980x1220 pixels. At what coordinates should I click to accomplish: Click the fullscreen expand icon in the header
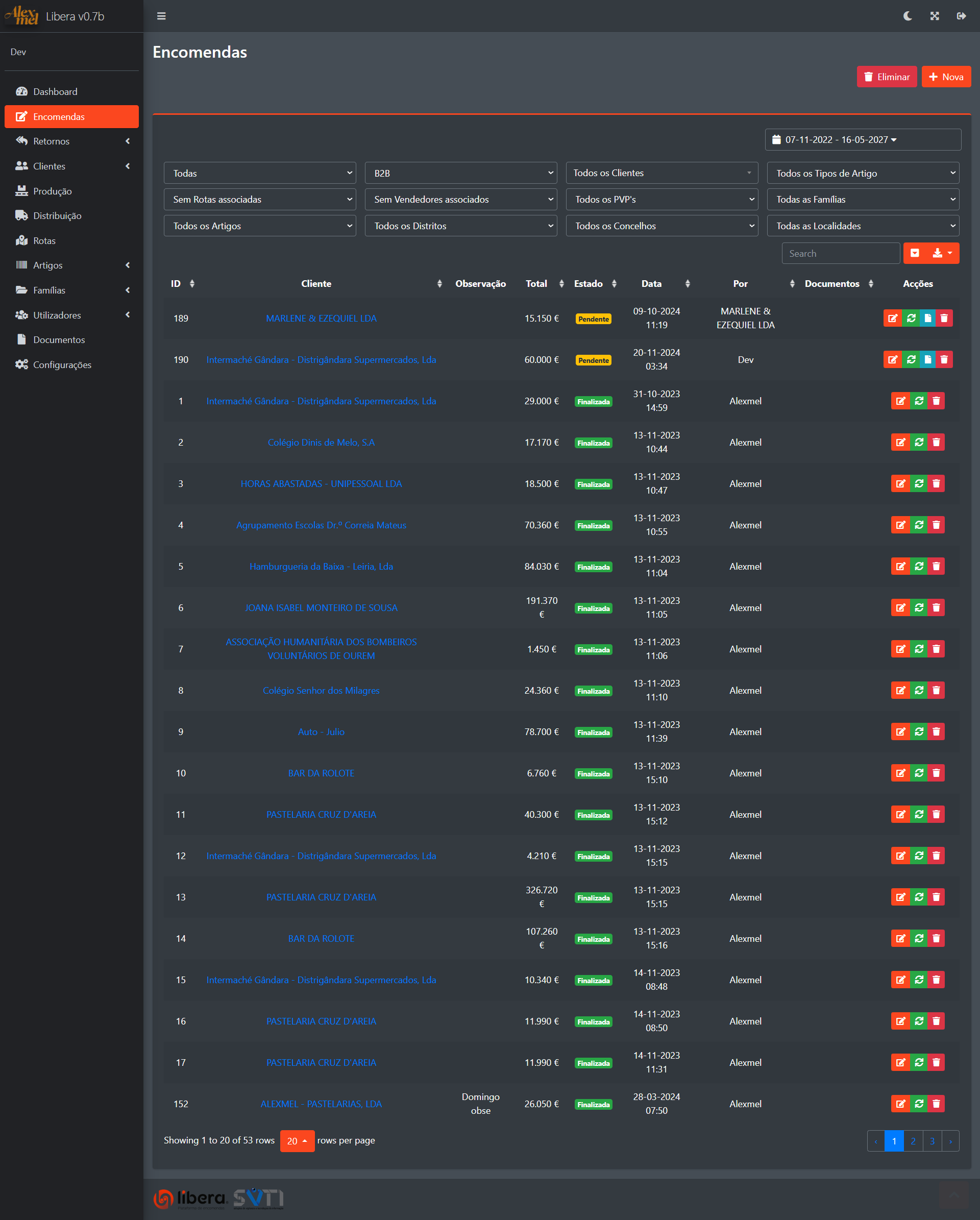point(934,16)
